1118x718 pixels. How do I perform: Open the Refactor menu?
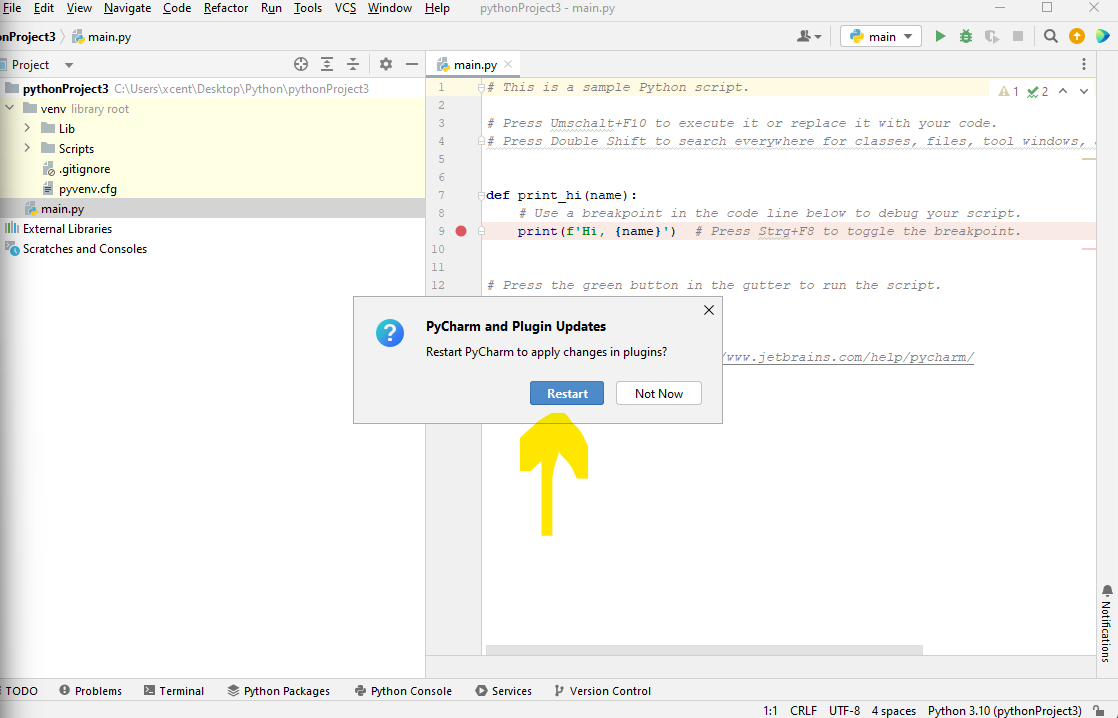(225, 8)
